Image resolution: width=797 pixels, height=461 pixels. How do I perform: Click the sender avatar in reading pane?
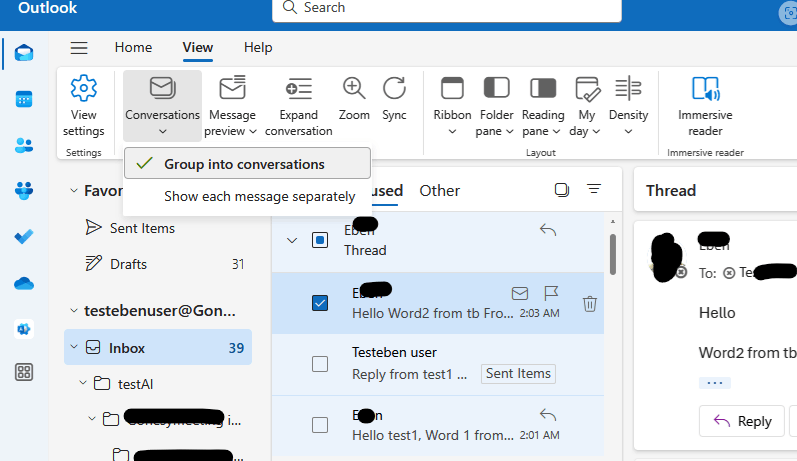coord(667,258)
